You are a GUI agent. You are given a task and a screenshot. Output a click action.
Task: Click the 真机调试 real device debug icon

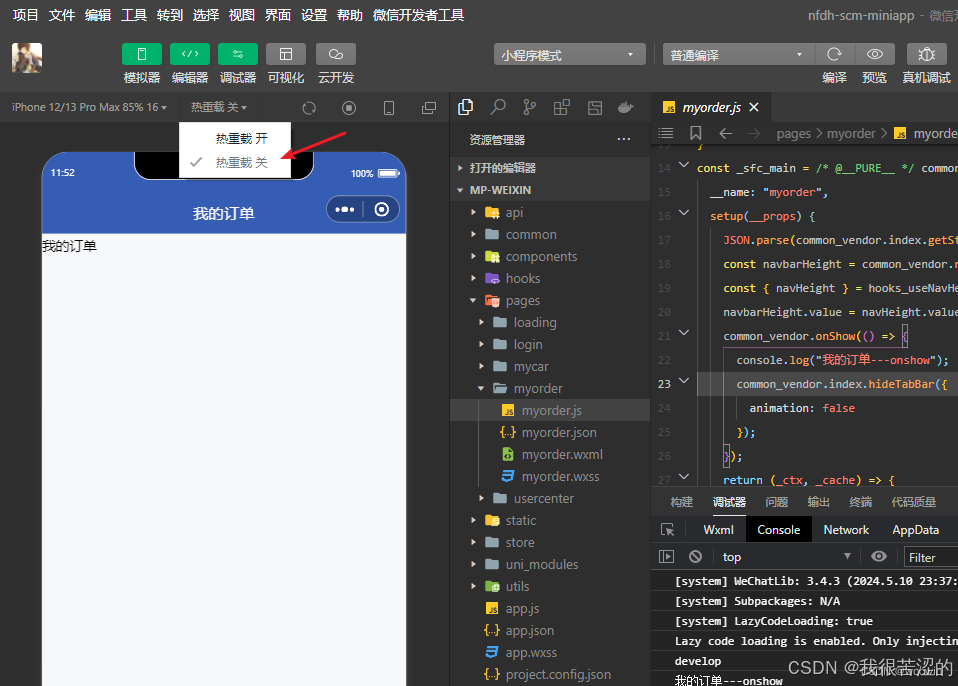tap(926, 54)
